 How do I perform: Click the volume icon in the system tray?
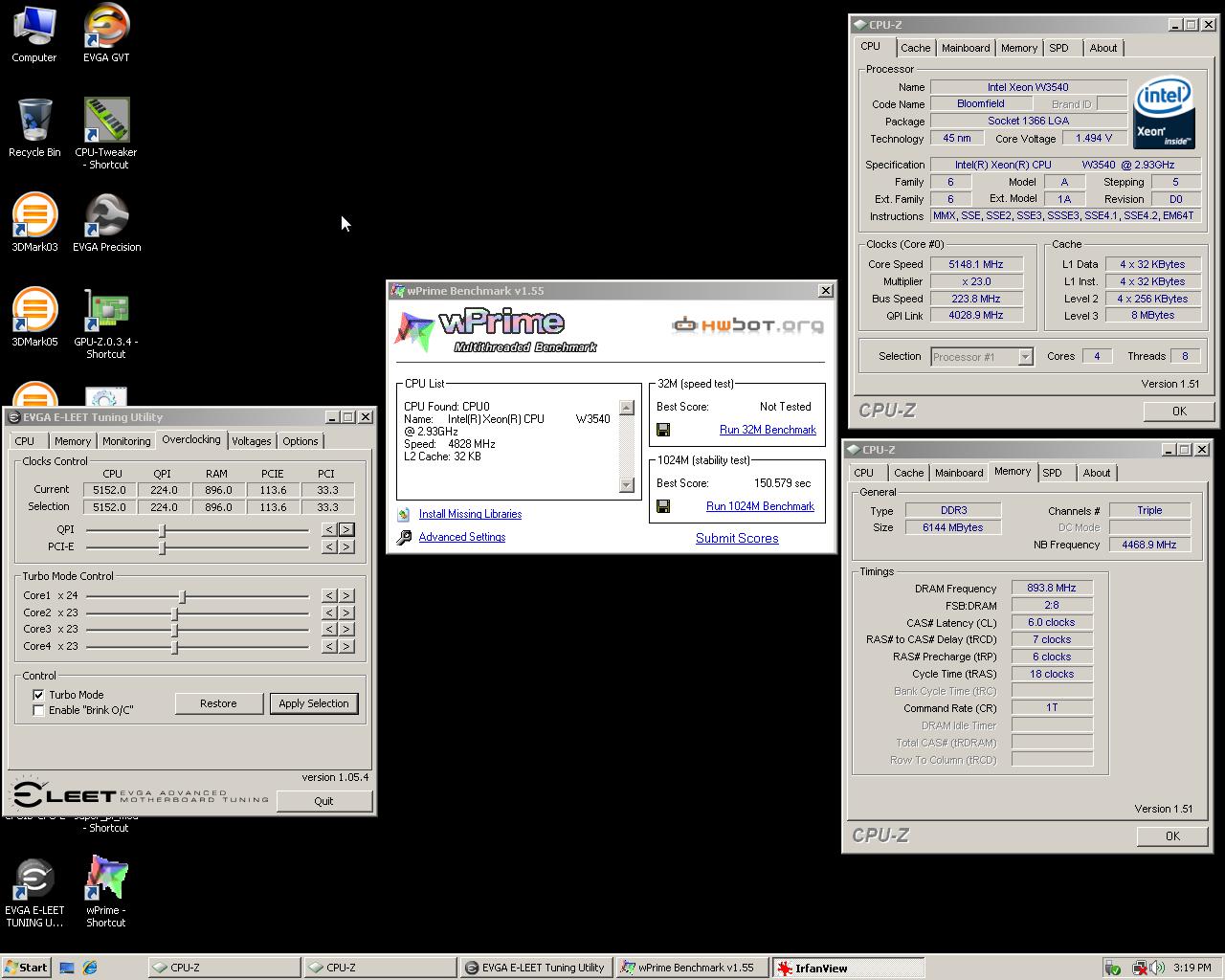tap(1157, 968)
